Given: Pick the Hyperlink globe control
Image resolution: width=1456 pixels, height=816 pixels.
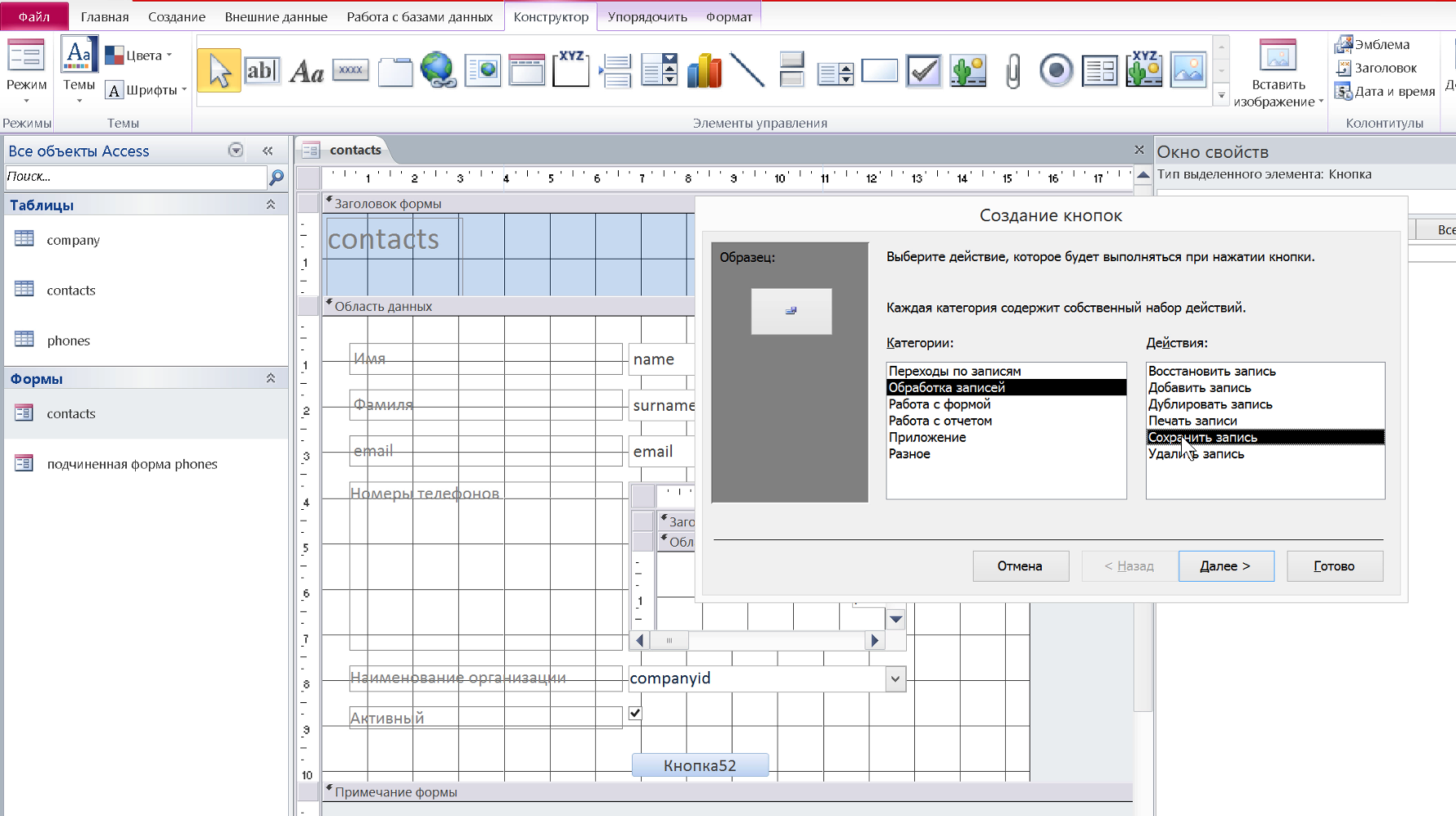Looking at the screenshot, I should point(438,71).
